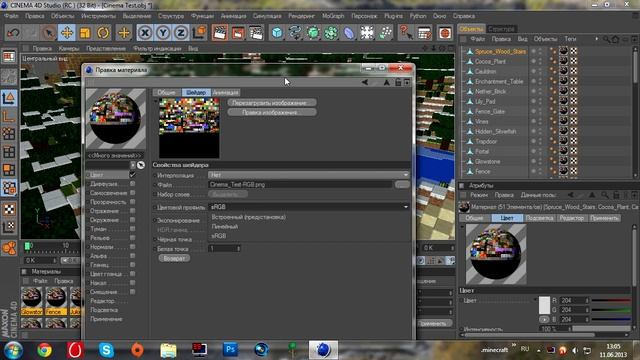Click the texture mode checkerboard icon in left sidebar
The image size is (640, 360).
pos(9,209)
